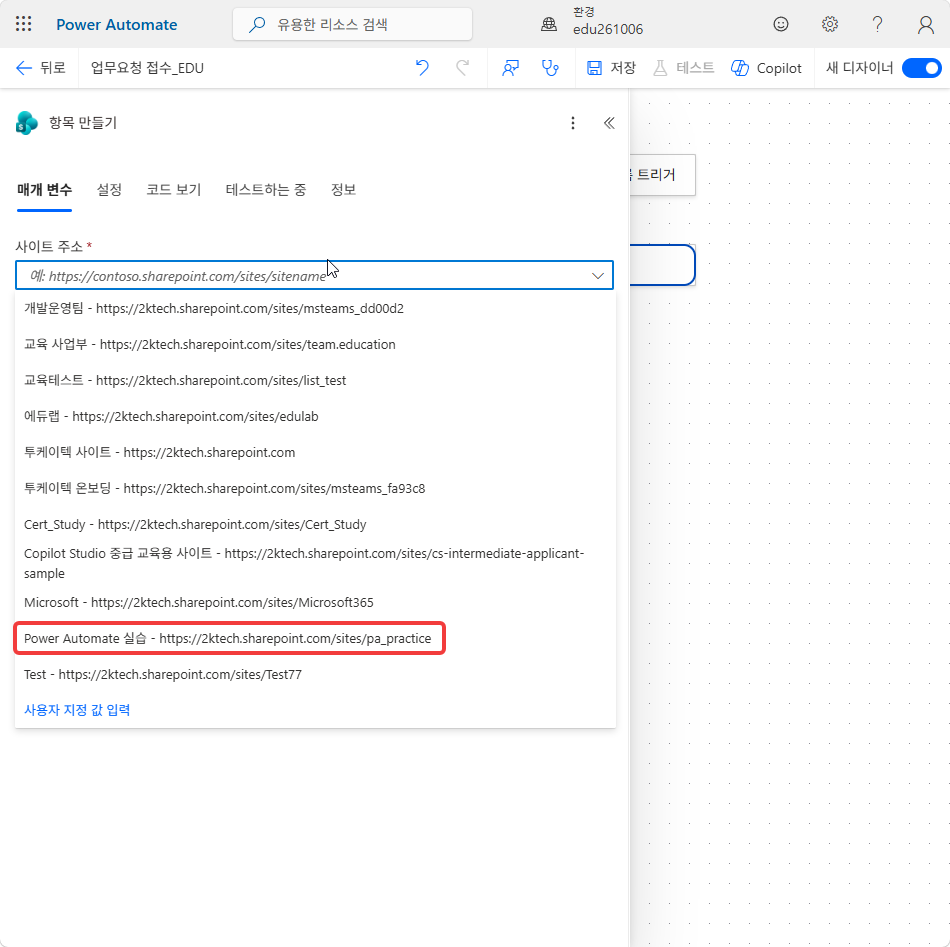Collapse the action panel with double chevron
This screenshot has height=947, width=950.
(x=609, y=123)
